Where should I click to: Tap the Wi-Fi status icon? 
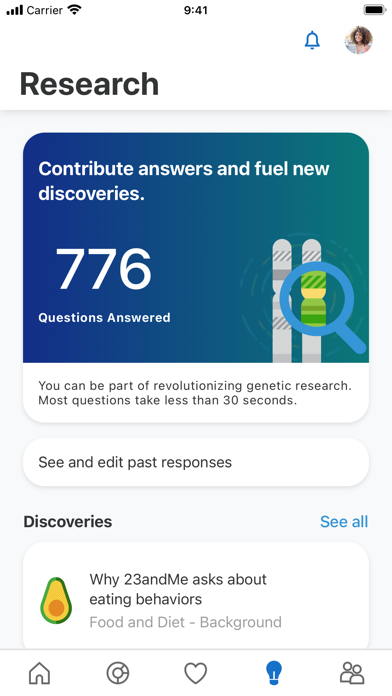pos(75,10)
